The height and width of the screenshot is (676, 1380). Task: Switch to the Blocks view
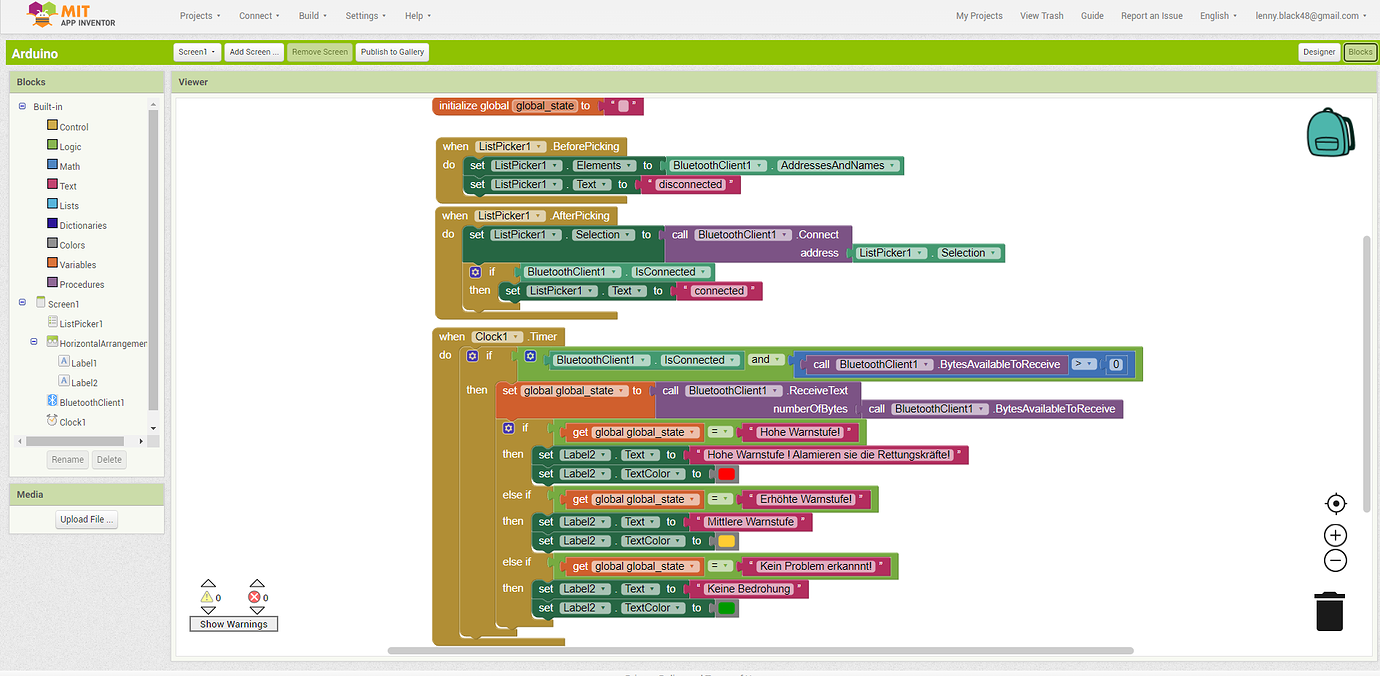pos(1360,52)
